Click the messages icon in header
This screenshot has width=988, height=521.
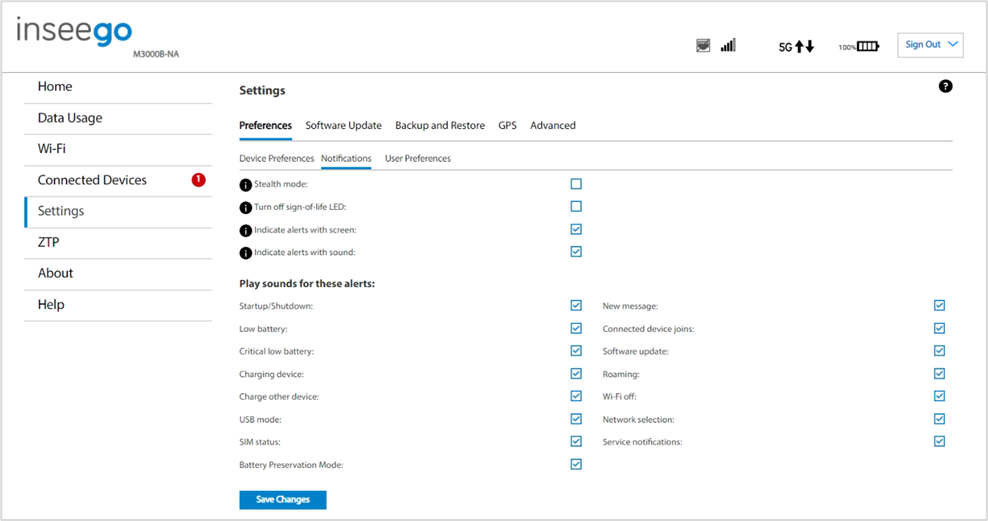pyautogui.click(x=703, y=45)
